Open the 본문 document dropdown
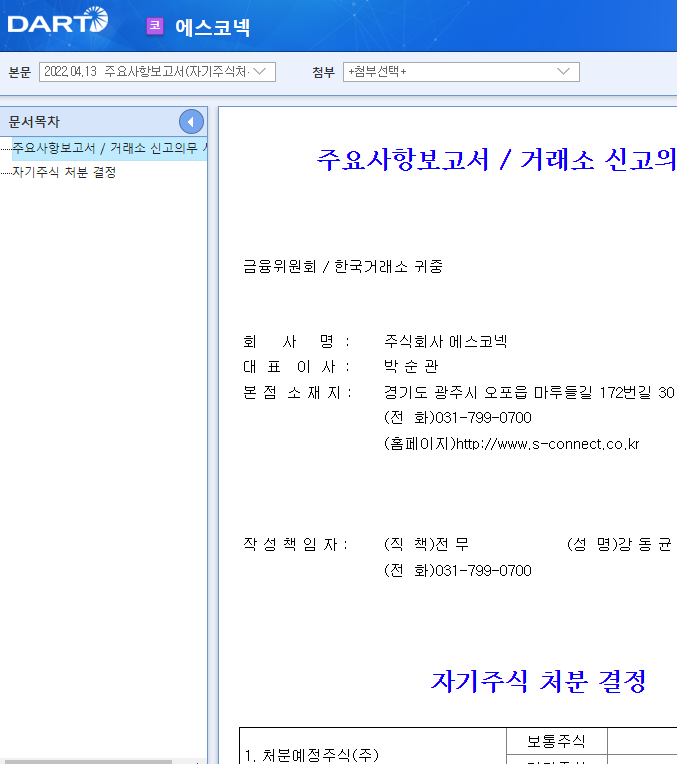This screenshot has width=677, height=764. click(157, 72)
